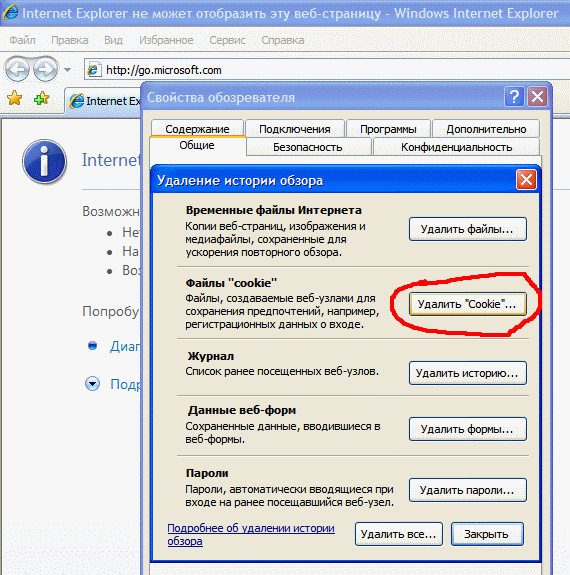Select the Дополнительно tab
This screenshot has width=570, height=575.
(486, 129)
